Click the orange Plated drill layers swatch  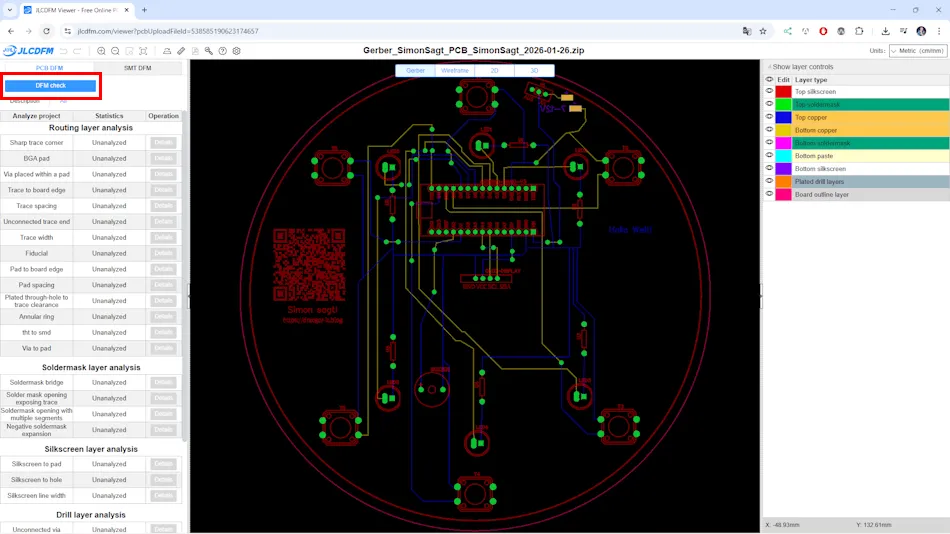click(783, 181)
